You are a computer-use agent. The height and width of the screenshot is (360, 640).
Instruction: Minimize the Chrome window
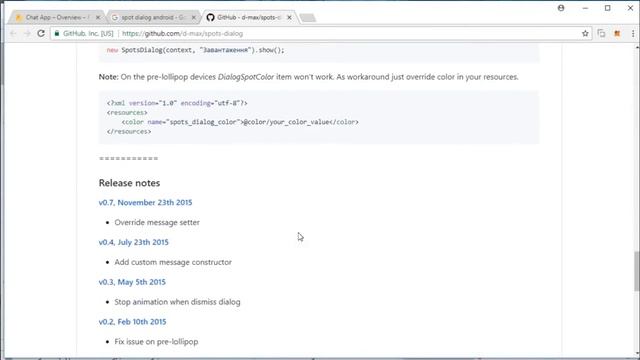(x=585, y=8)
